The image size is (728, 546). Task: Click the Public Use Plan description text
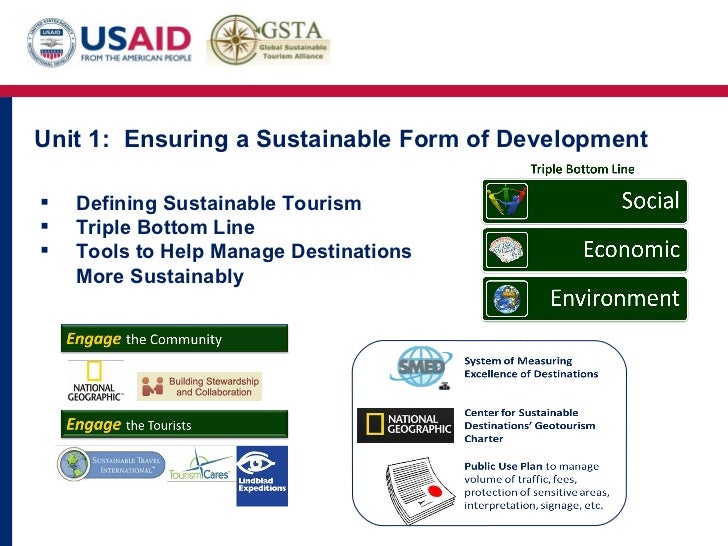click(x=537, y=486)
